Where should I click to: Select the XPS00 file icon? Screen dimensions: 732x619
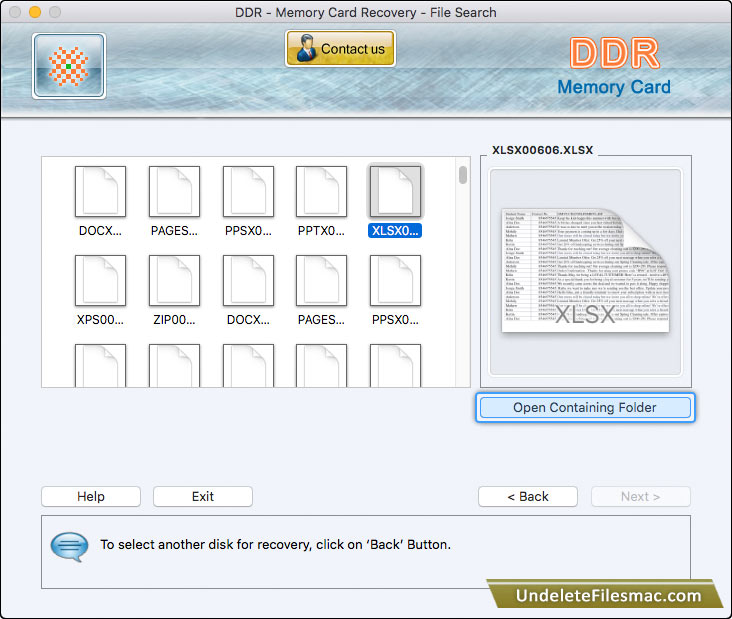(x=100, y=281)
